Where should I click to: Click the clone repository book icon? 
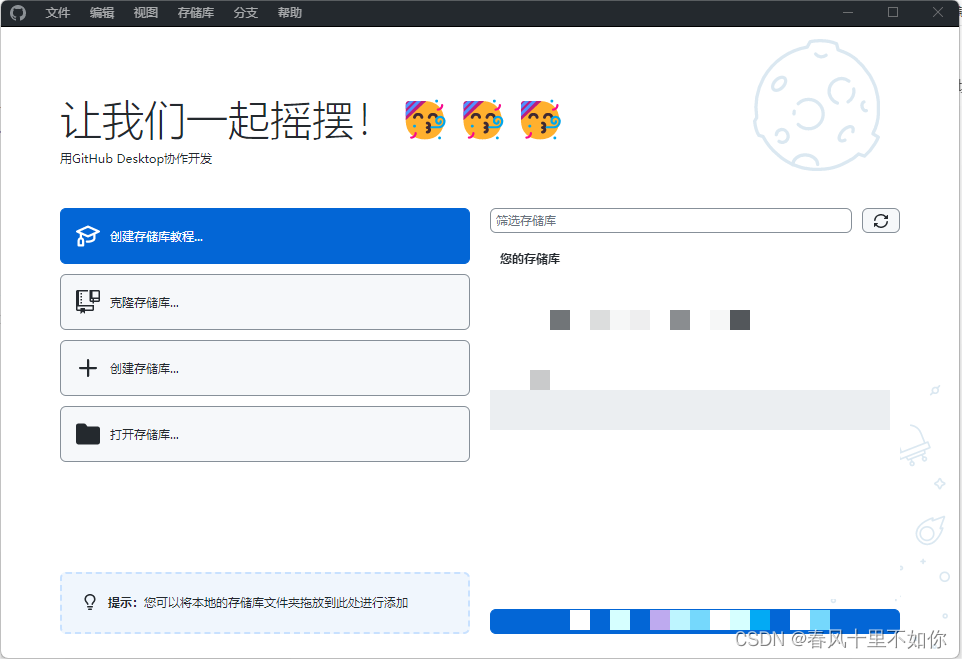pyautogui.click(x=88, y=302)
